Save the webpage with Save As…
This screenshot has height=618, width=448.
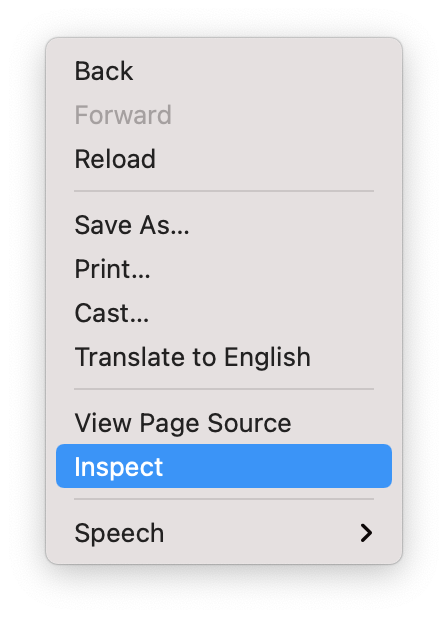coord(224,225)
